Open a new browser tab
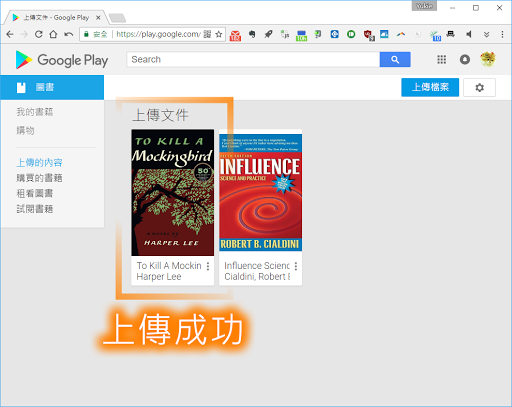This screenshot has height=407, width=512. click(x=118, y=18)
